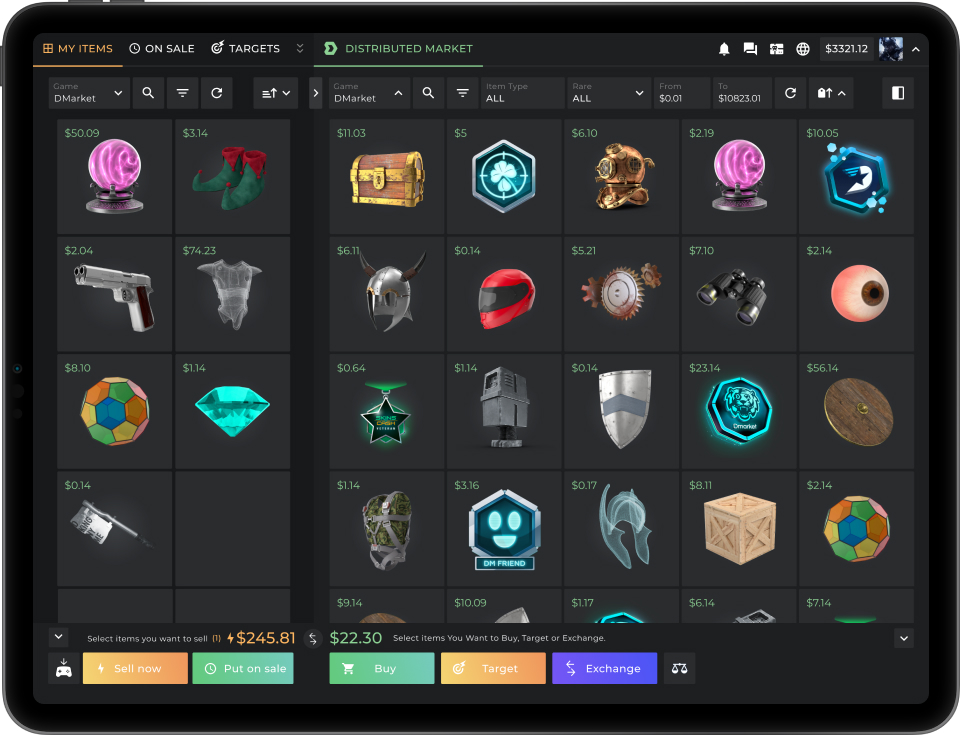Open the My Items Game DMarket dropdown
The image size is (960, 735).
coord(89,93)
